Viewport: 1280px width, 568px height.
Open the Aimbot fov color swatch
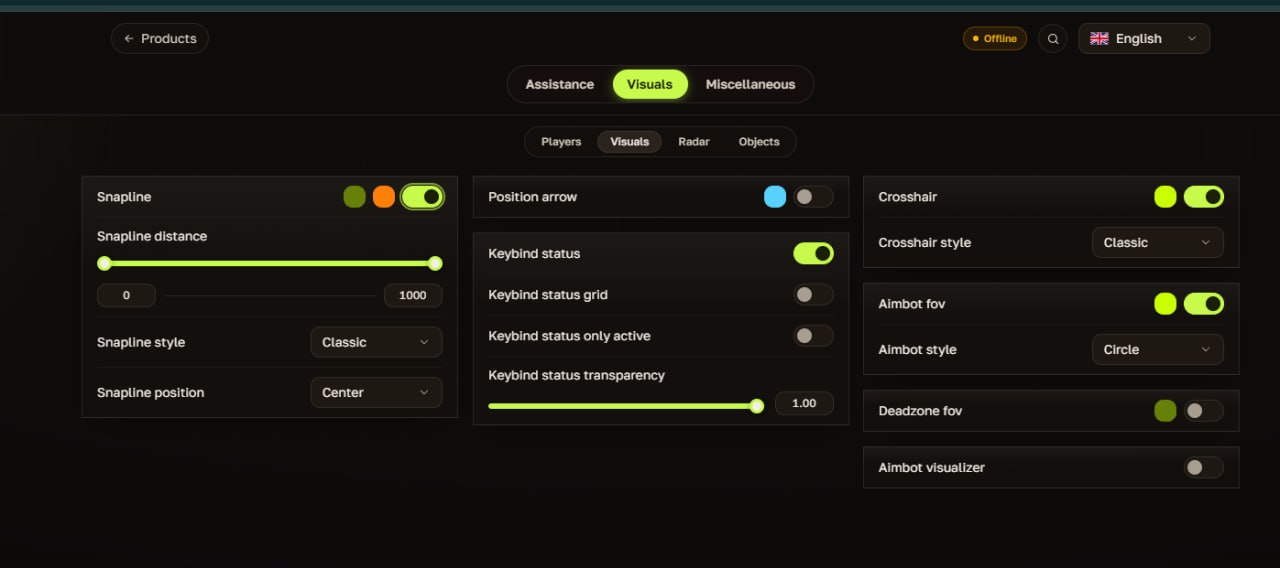(x=1165, y=304)
